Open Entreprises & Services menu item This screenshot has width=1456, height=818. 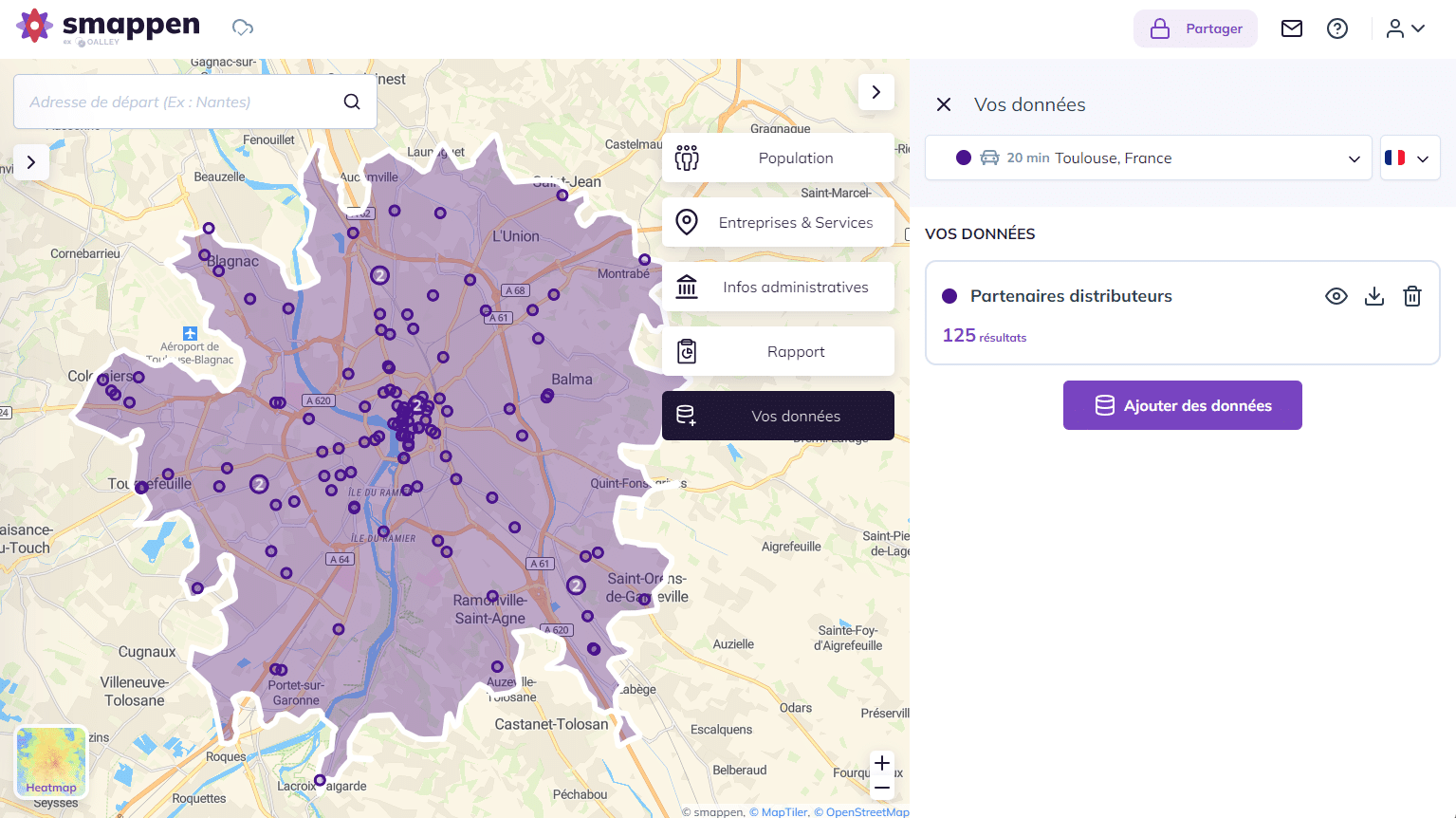click(778, 222)
